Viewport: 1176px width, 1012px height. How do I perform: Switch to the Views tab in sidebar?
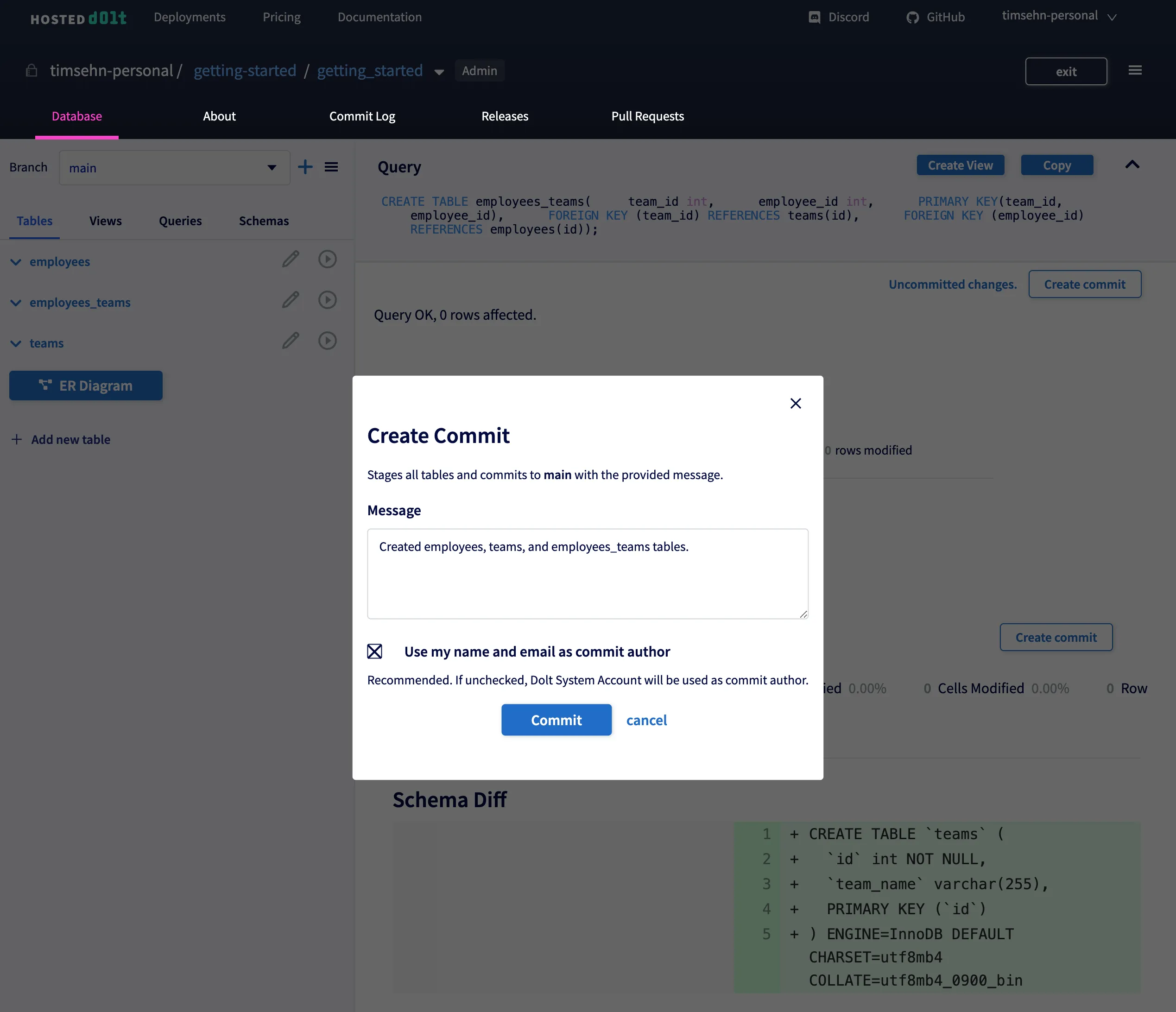(x=105, y=221)
